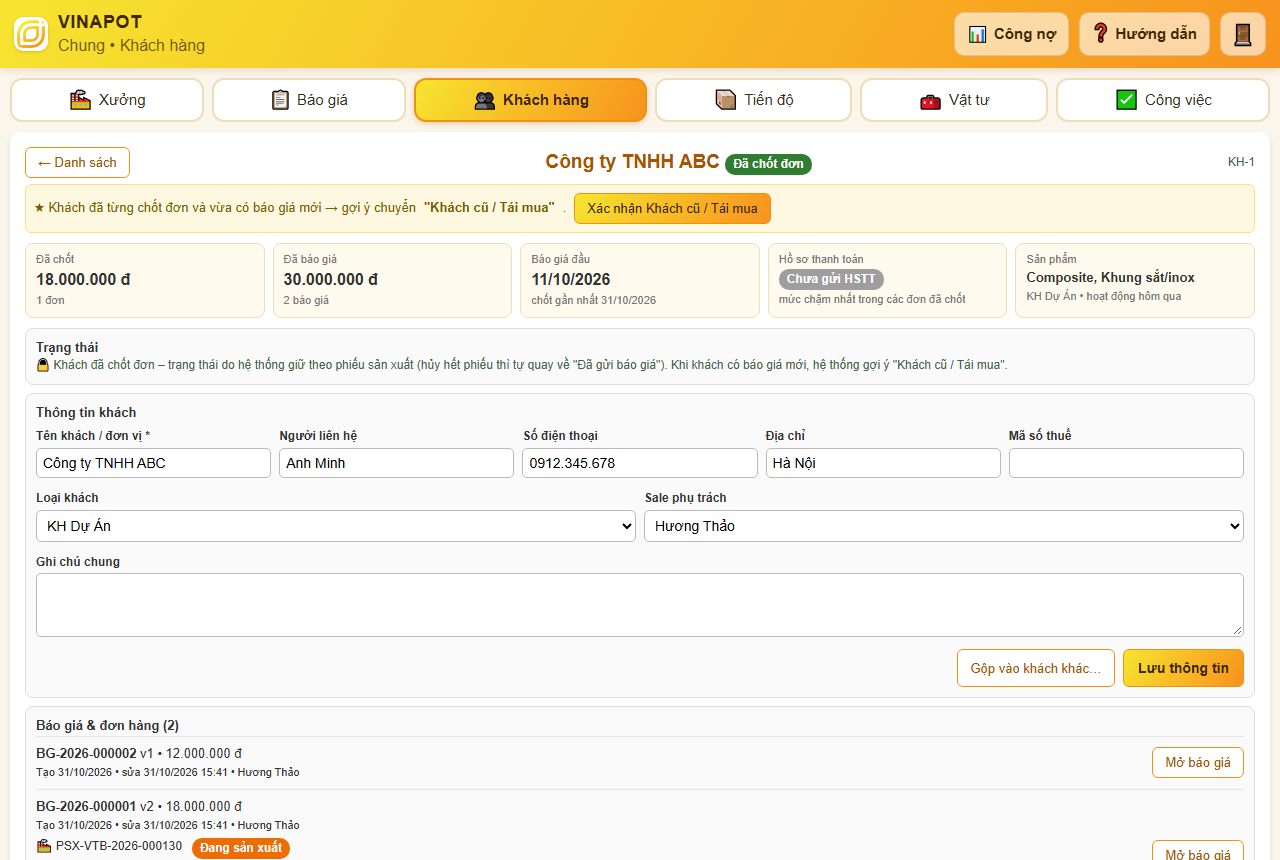Click the 11/10/2026 Báo giá đầu date
The height and width of the screenshot is (860, 1280).
[571, 280]
